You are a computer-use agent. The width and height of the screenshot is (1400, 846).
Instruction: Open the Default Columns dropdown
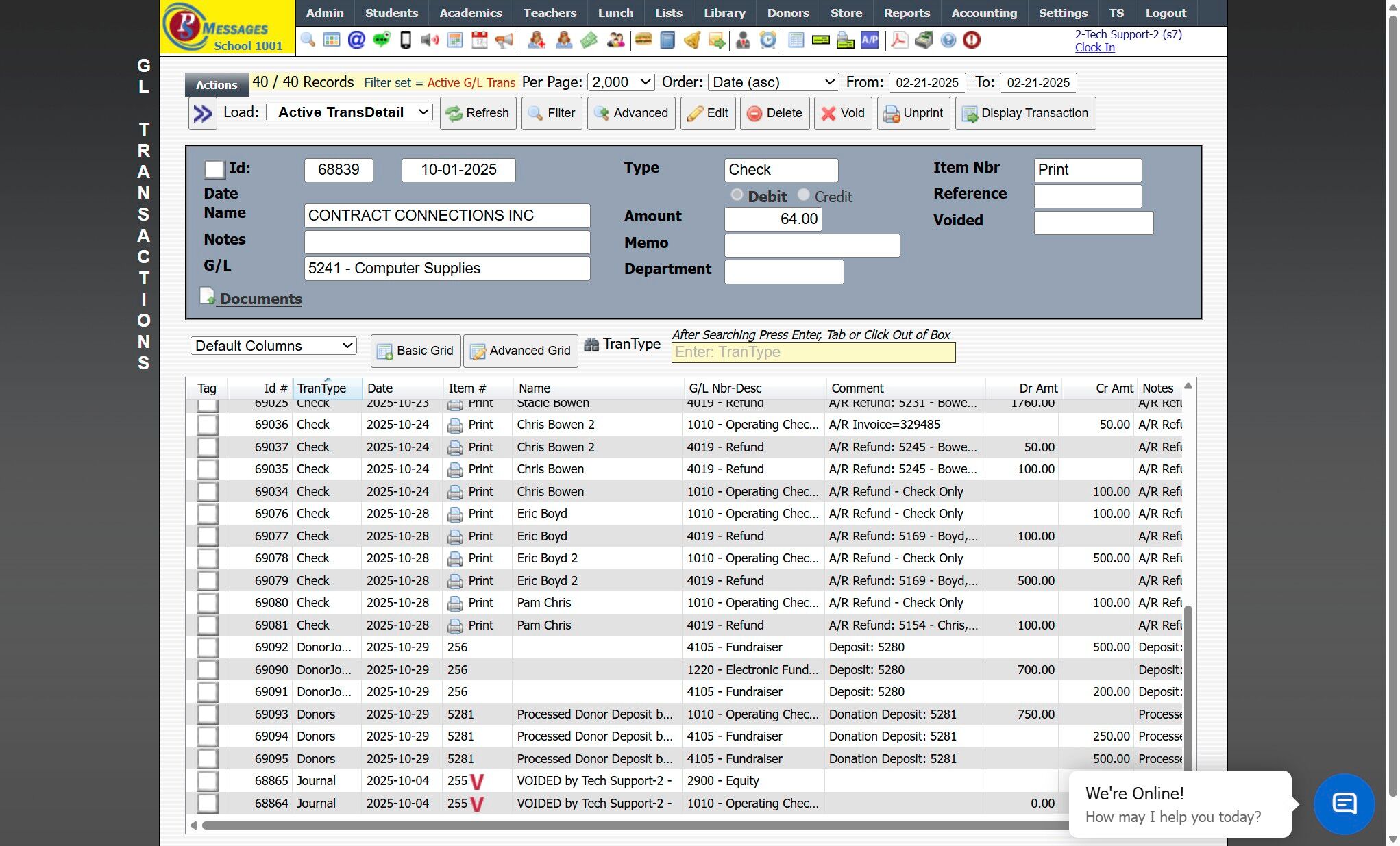pyautogui.click(x=273, y=346)
